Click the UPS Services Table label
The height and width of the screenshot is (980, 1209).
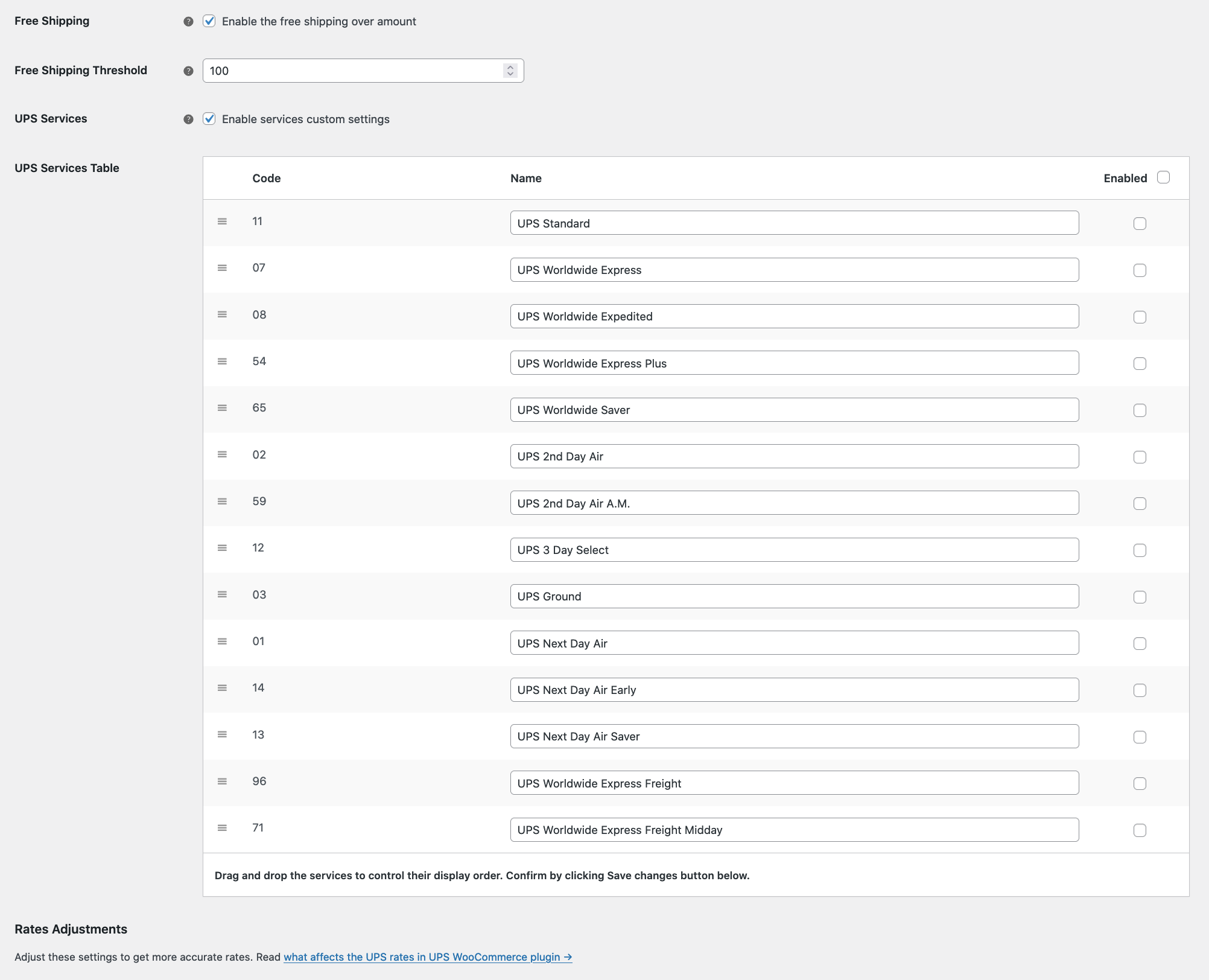(x=67, y=168)
